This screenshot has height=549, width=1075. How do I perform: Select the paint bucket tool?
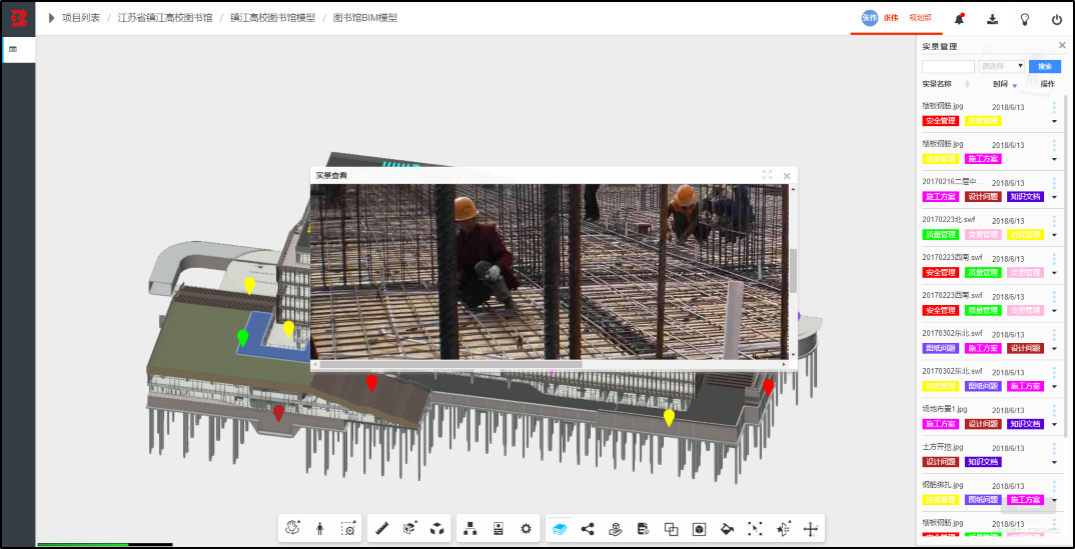727,528
